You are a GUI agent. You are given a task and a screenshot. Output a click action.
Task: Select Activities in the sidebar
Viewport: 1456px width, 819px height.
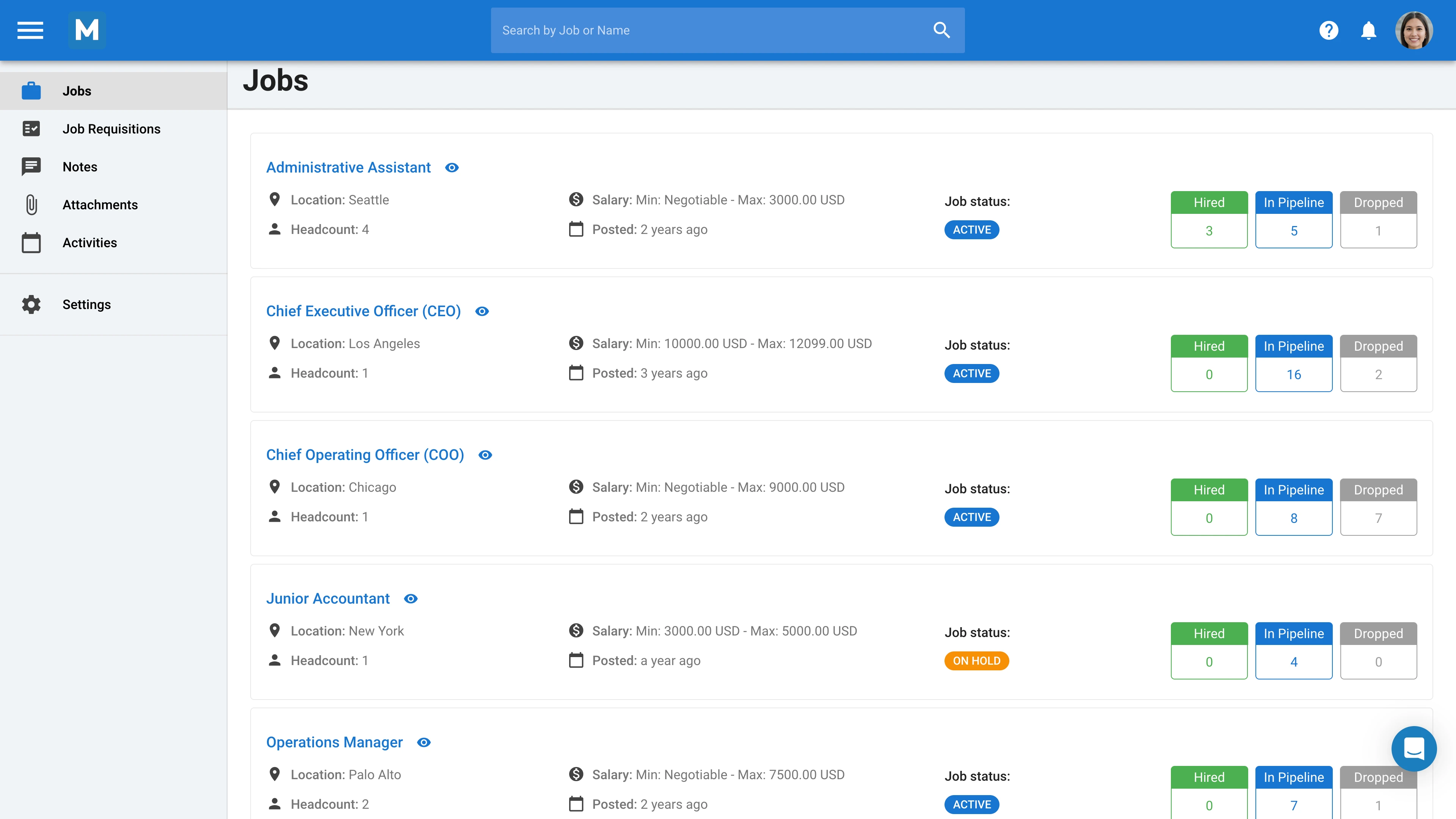tap(90, 243)
